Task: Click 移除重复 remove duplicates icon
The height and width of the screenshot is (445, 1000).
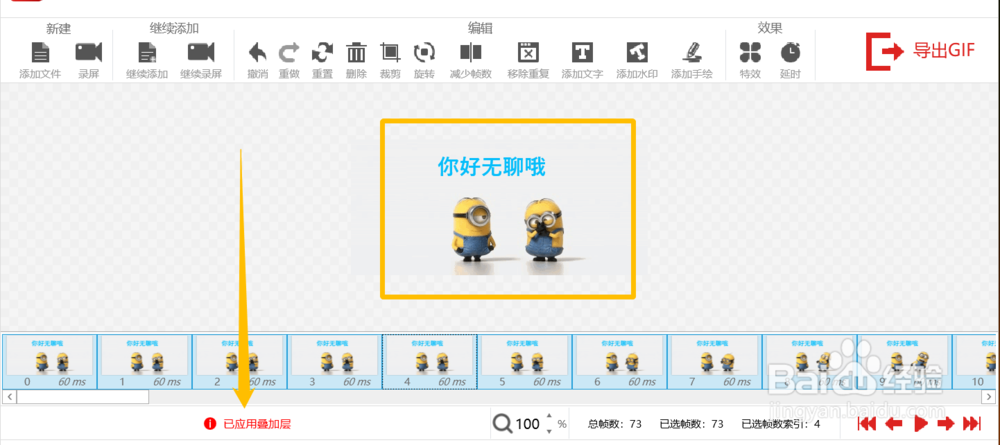Action: point(529,52)
